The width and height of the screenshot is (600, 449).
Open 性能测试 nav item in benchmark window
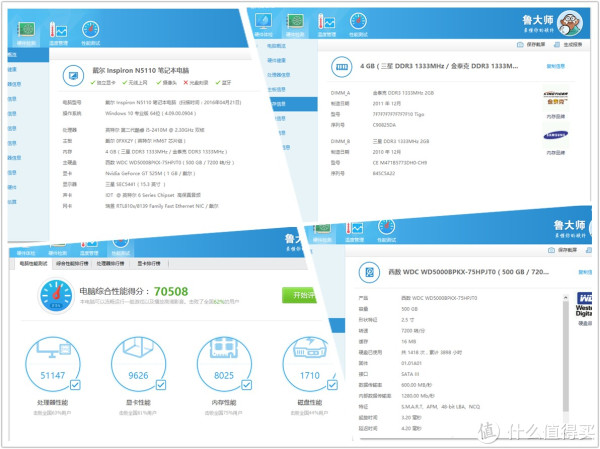tap(121, 248)
